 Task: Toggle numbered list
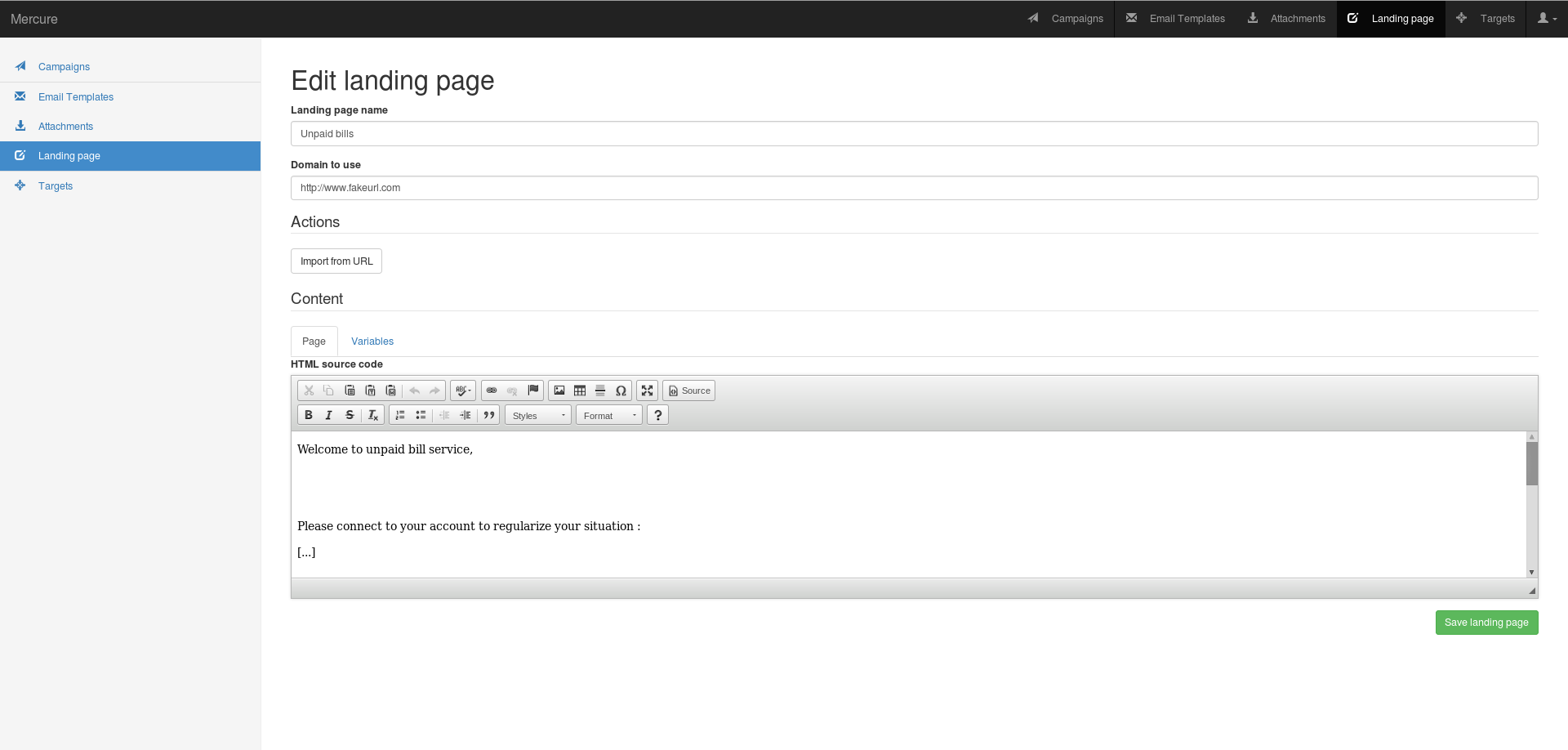coord(400,415)
